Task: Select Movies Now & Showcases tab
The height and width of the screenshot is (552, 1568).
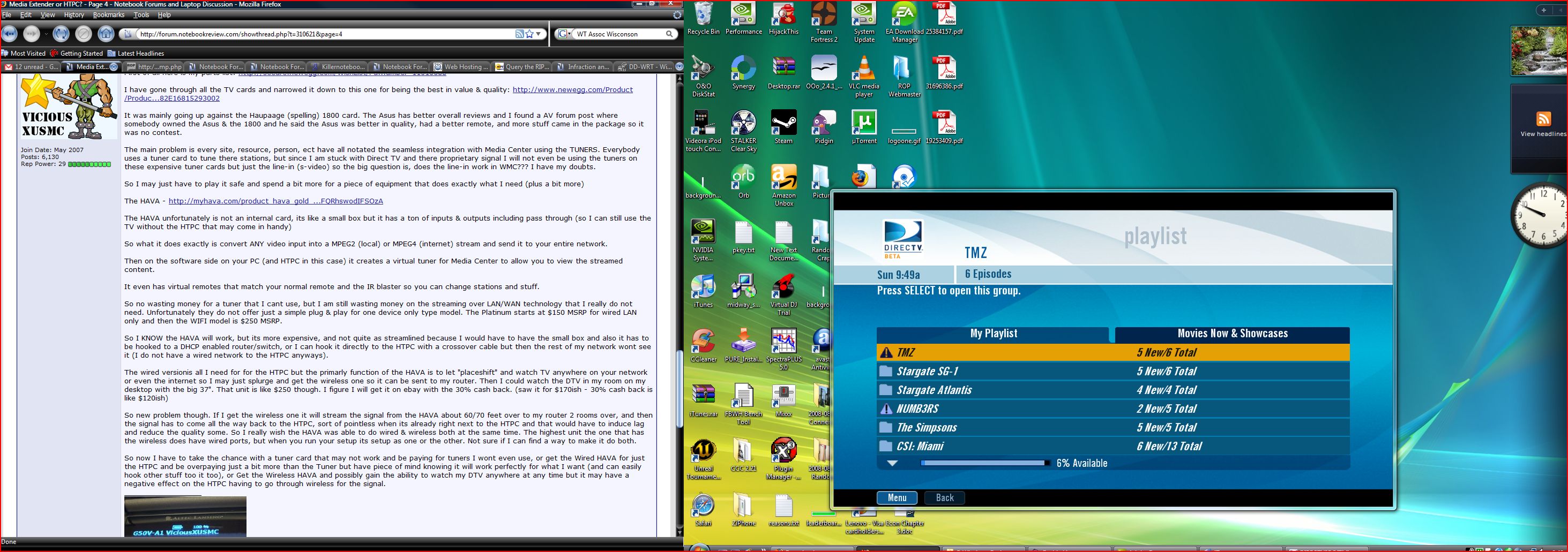Action: click(x=1232, y=334)
